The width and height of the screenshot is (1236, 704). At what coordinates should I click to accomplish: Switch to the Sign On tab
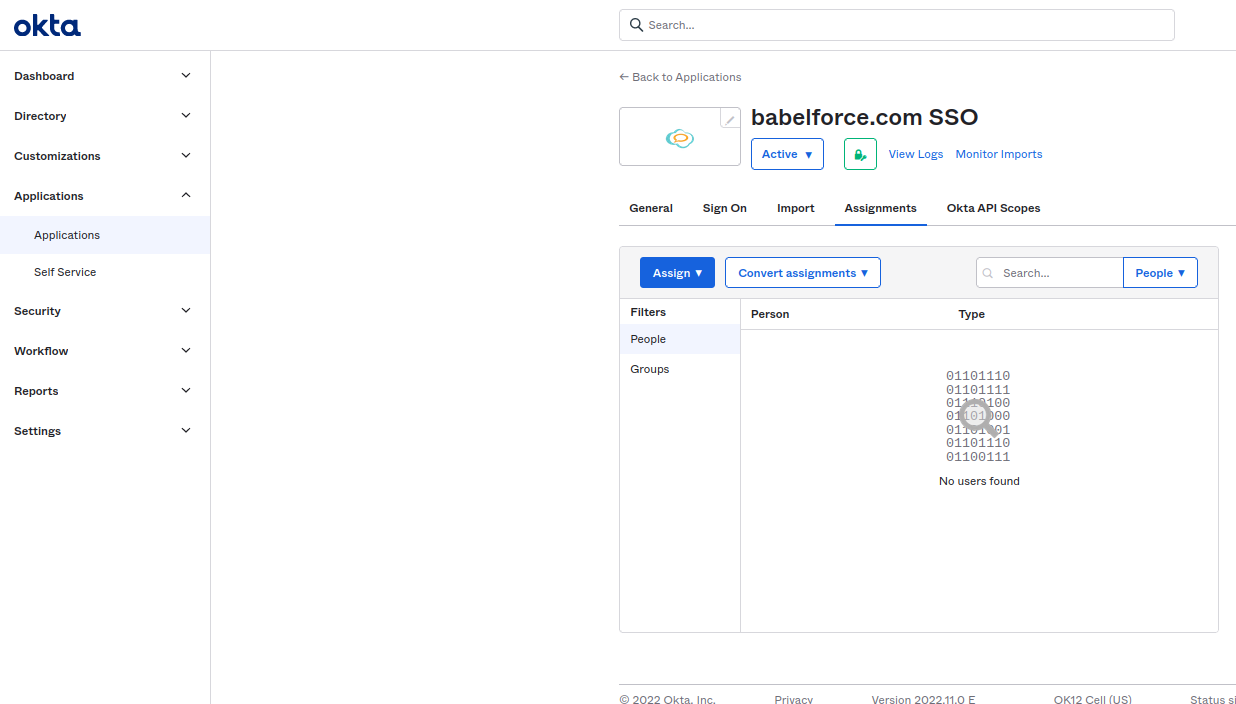(725, 208)
